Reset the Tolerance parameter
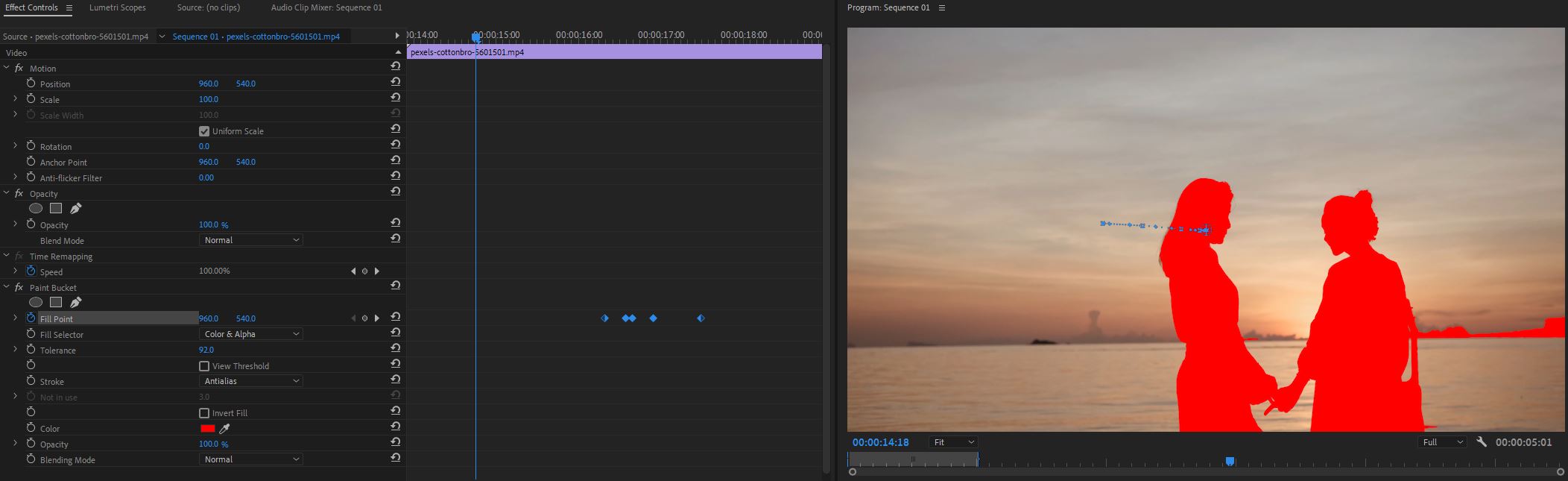 395,349
